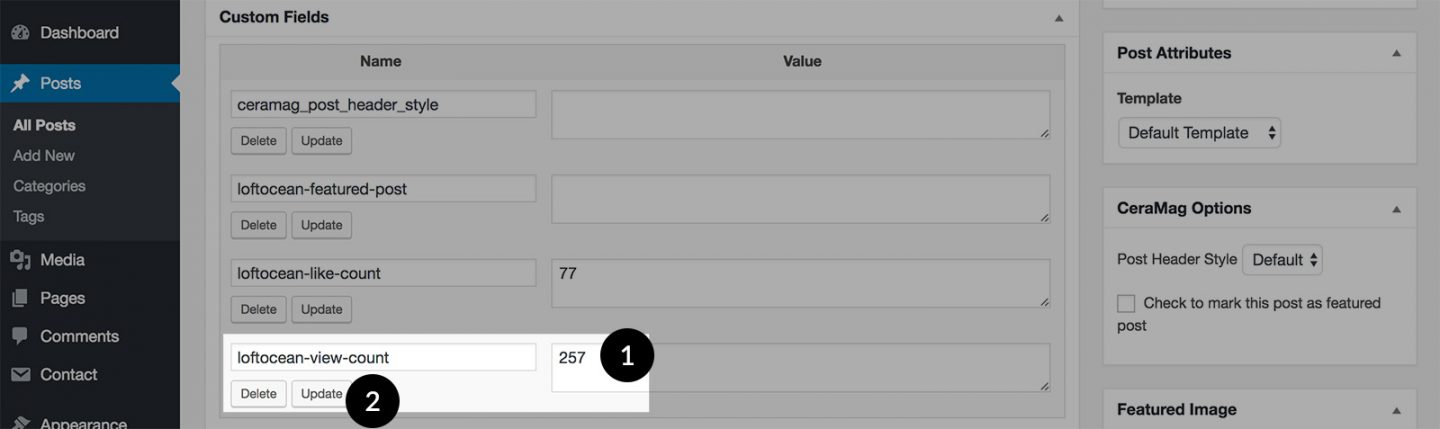Viewport: 1440px width, 429px height.
Task: Click the Media library icon
Action: coord(20,260)
